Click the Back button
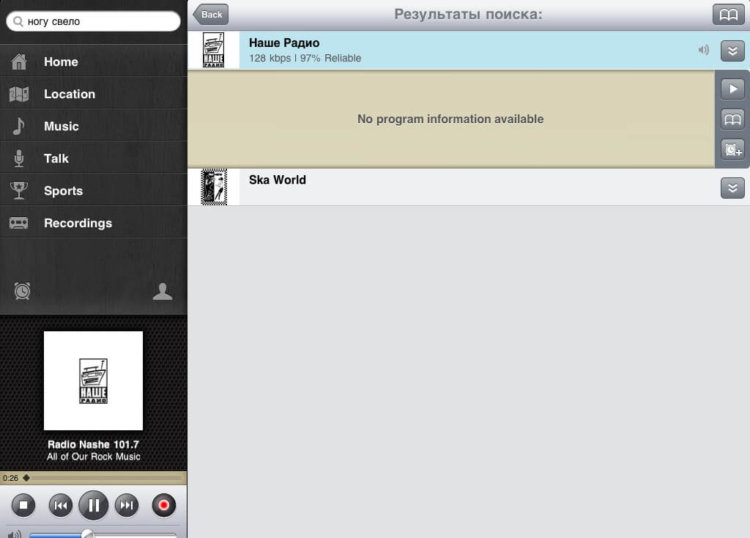The height and width of the screenshot is (538, 750). 210,14
